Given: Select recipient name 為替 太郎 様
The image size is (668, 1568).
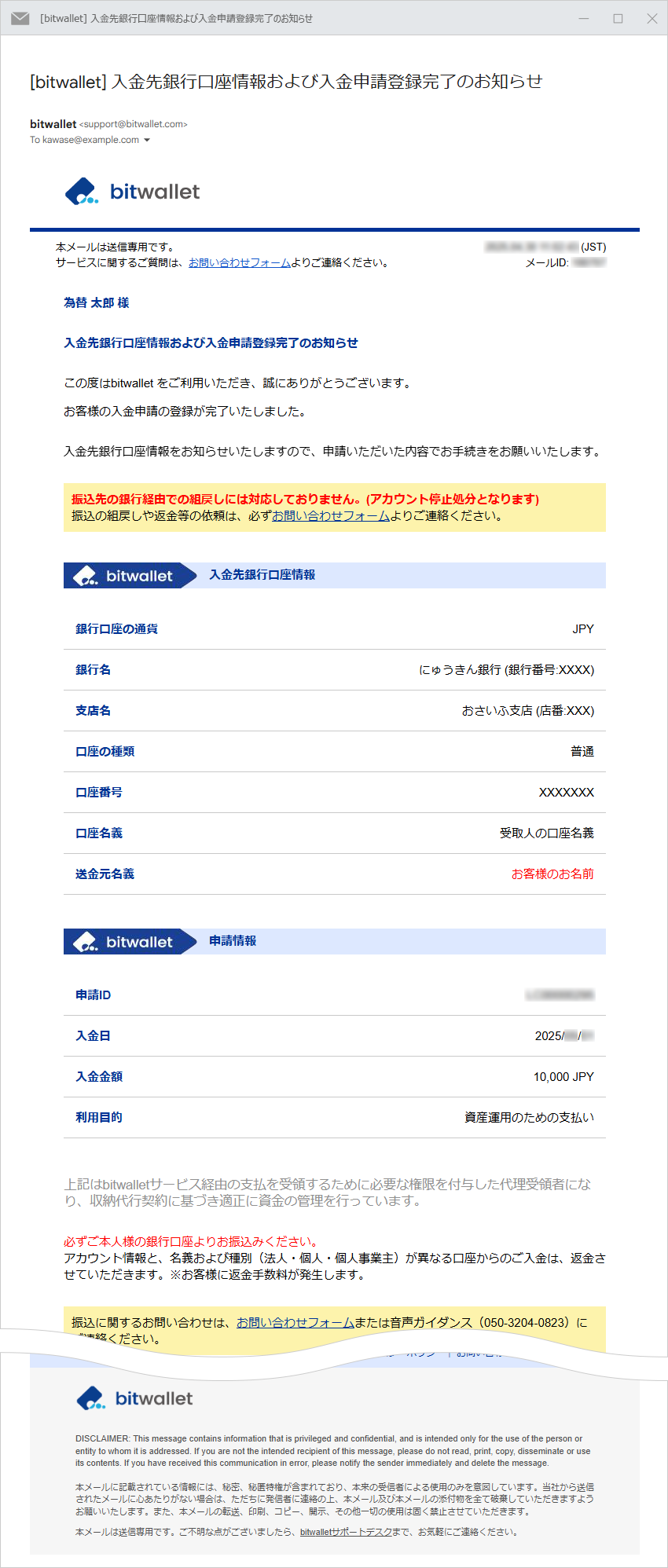Looking at the screenshot, I should pyautogui.click(x=97, y=302).
